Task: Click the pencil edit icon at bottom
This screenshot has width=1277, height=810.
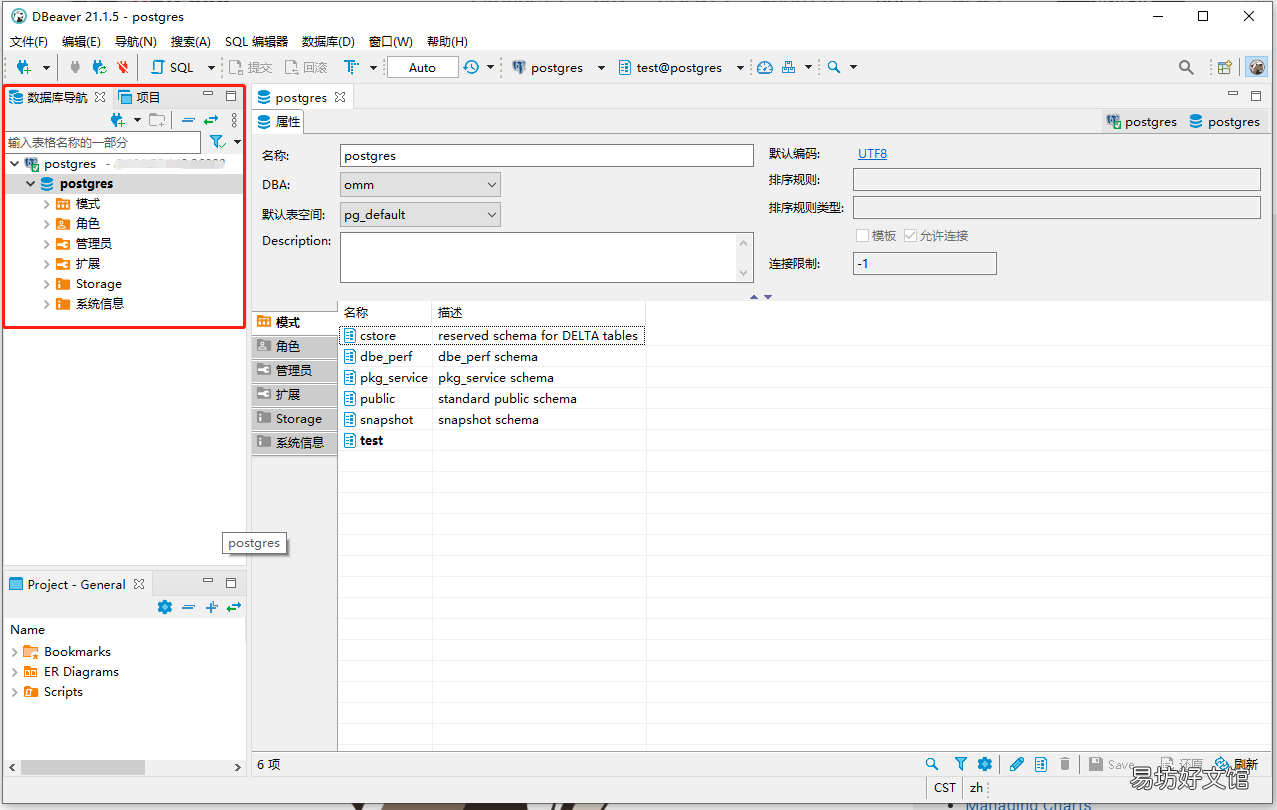Action: pyautogui.click(x=1017, y=764)
